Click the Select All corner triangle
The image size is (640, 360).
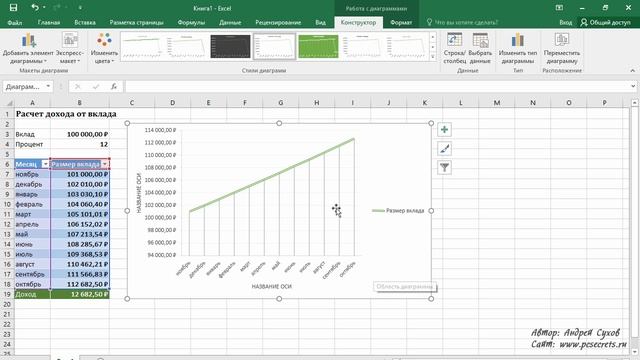pos(9,103)
